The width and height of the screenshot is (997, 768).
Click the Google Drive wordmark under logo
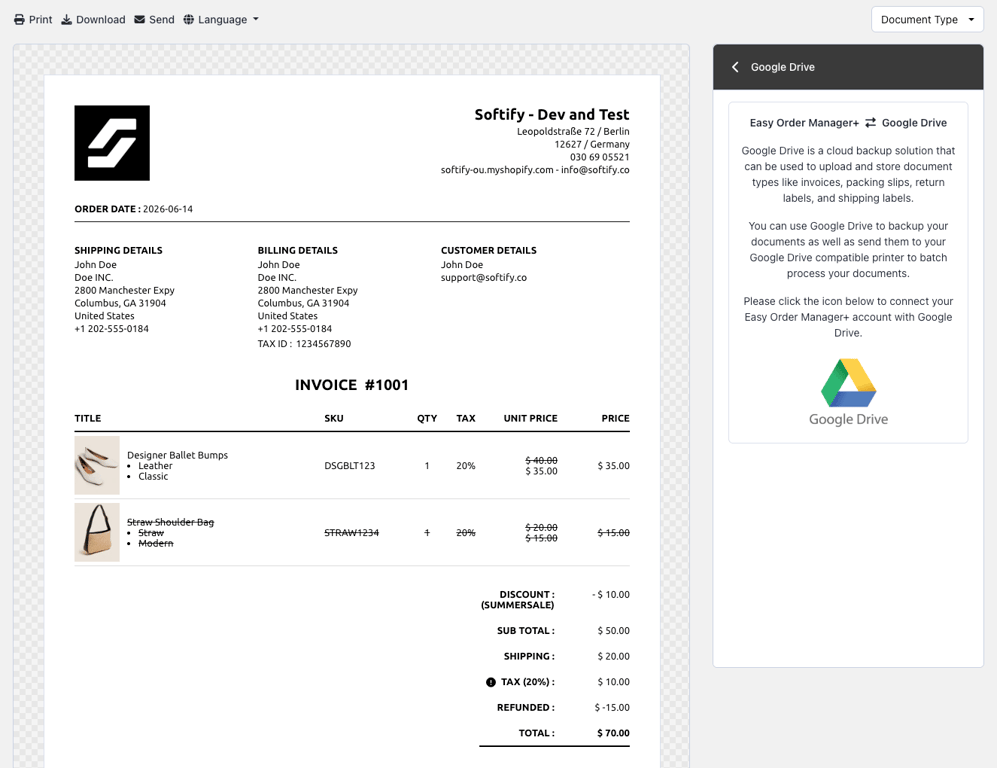click(848, 420)
